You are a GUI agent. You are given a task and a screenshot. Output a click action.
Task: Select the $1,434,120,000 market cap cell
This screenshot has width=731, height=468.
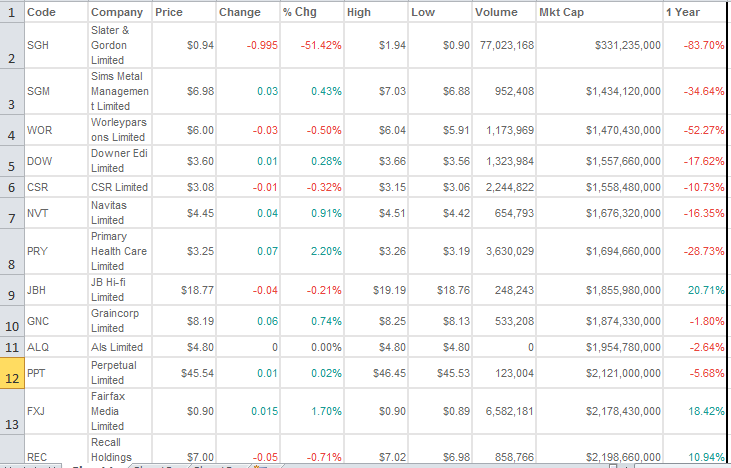coord(599,91)
